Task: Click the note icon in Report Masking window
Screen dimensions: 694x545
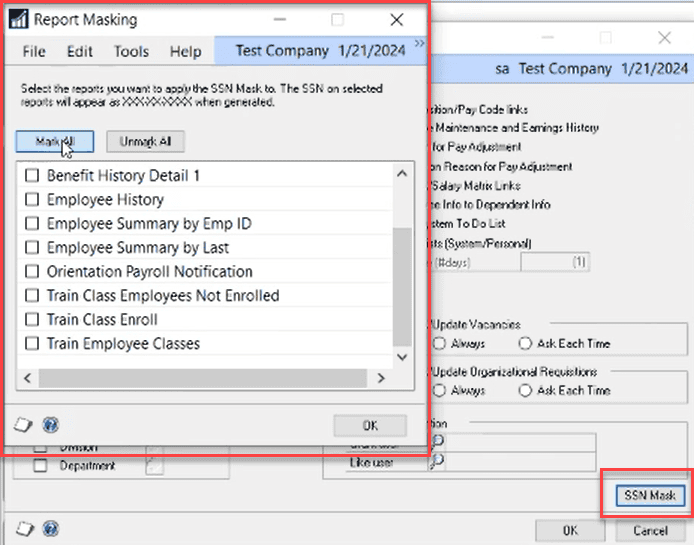Action: [x=23, y=425]
